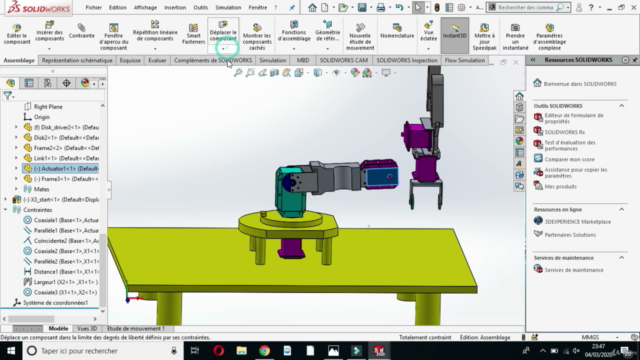Screen dimensions: 640x360
Task: Switch to Vues 3D tab
Action: [x=87, y=329]
